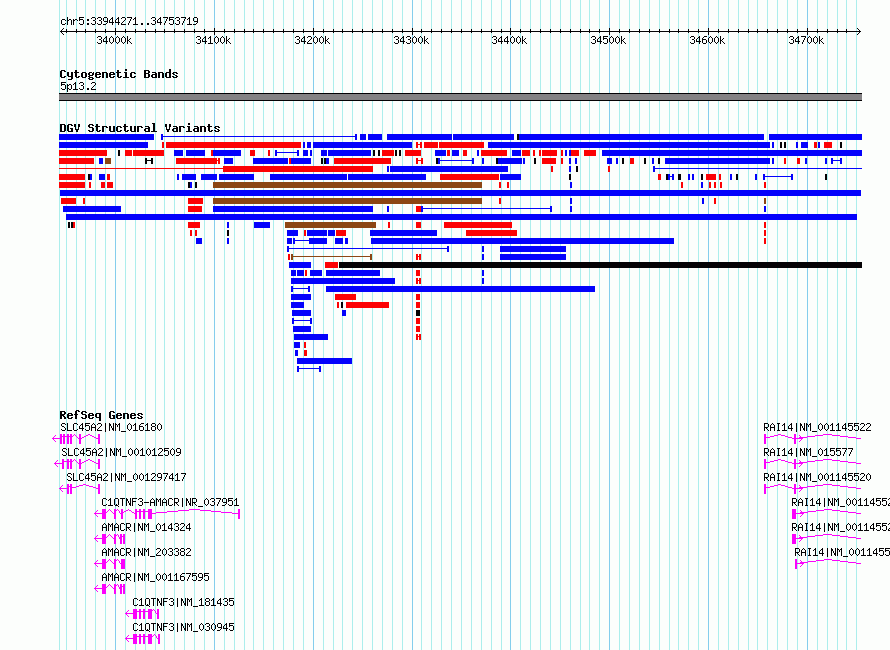Click the gene model under C1QTNF3|NM_181435
The height and width of the screenshot is (650, 890).
click(x=142, y=614)
